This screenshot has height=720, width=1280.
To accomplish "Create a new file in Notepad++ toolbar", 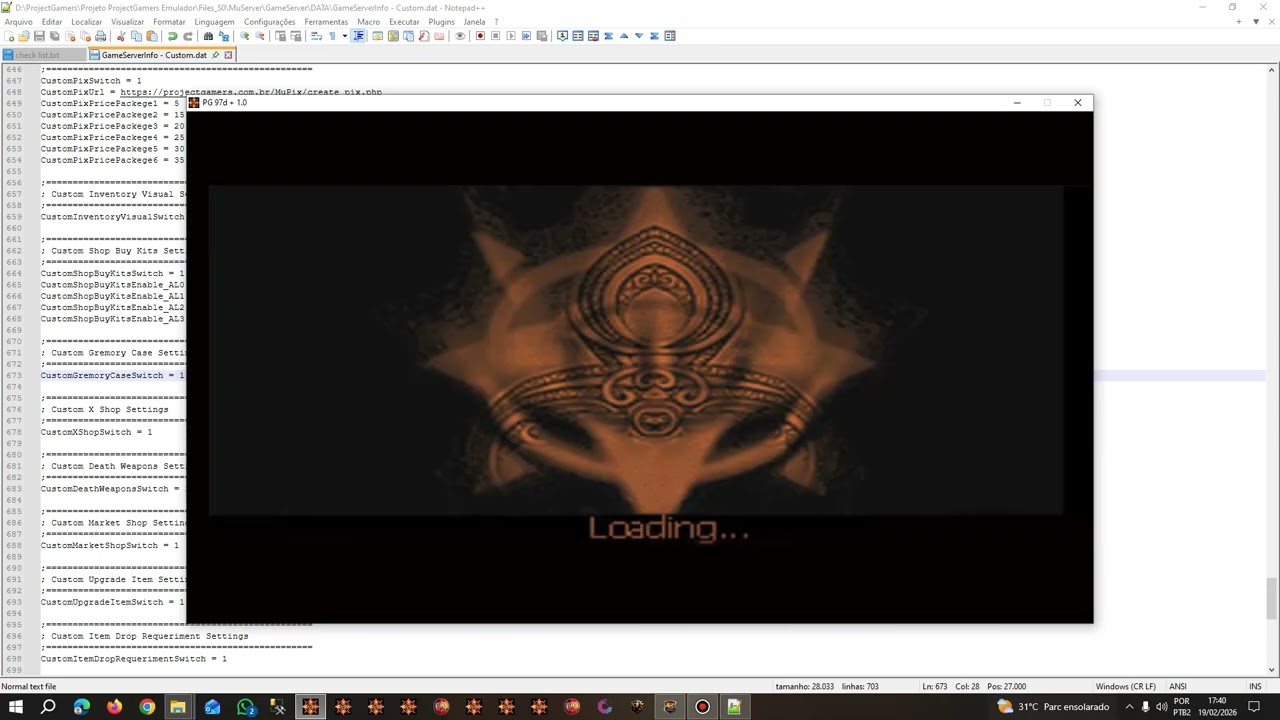I will click(9, 36).
